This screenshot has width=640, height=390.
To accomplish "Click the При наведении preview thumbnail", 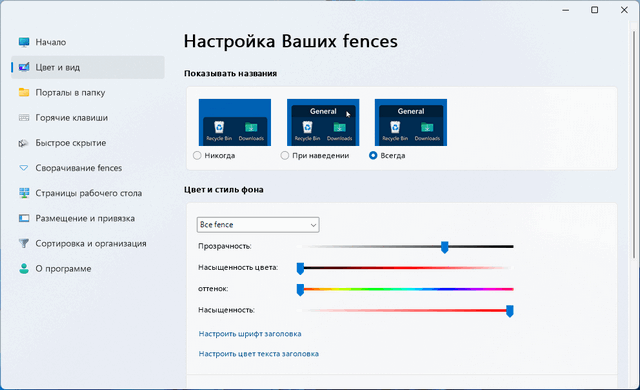I will pyautogui.click(x=323, y=122).
